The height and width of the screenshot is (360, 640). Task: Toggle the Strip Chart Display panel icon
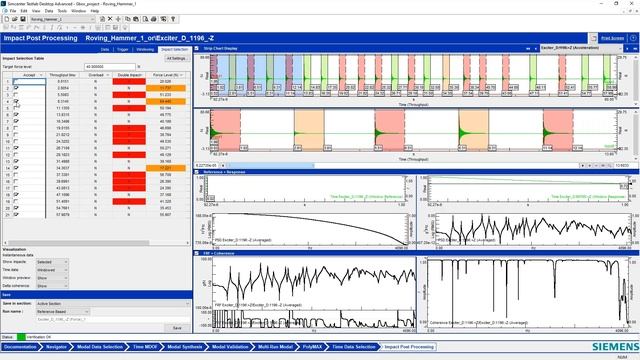click(196, 49)
